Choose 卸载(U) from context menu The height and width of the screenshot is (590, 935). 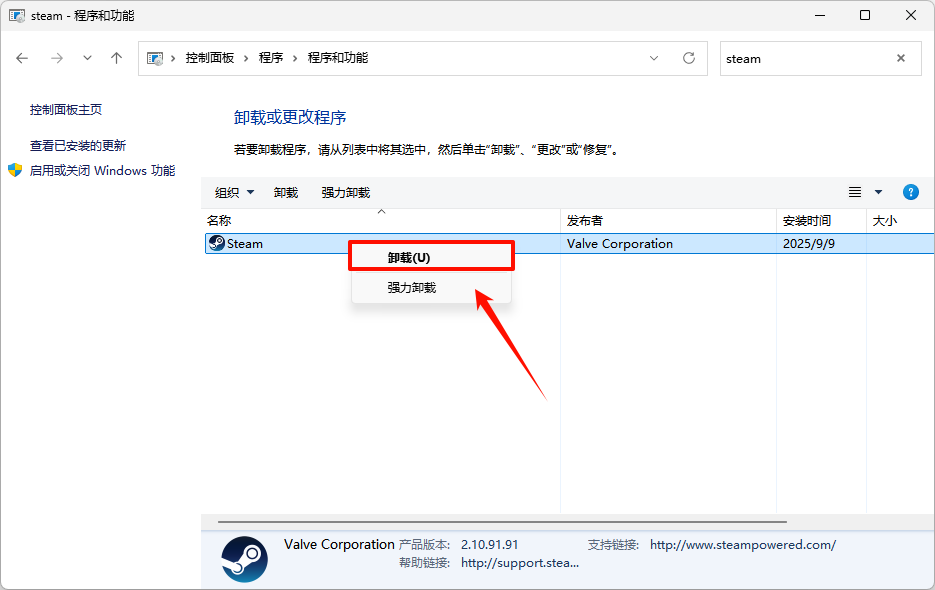pyautogui.click(x=431, y=257)
